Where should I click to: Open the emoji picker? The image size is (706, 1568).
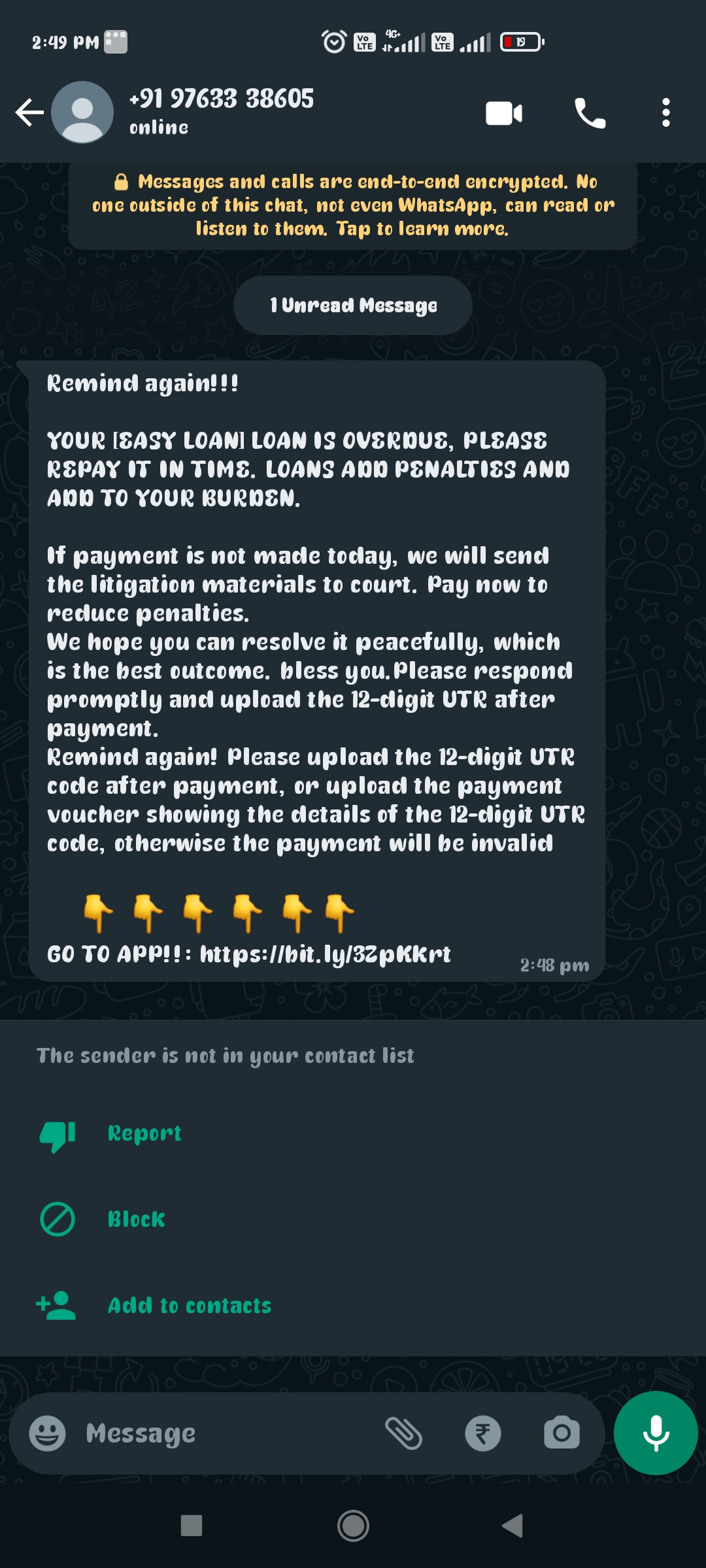pos(48,1433)
